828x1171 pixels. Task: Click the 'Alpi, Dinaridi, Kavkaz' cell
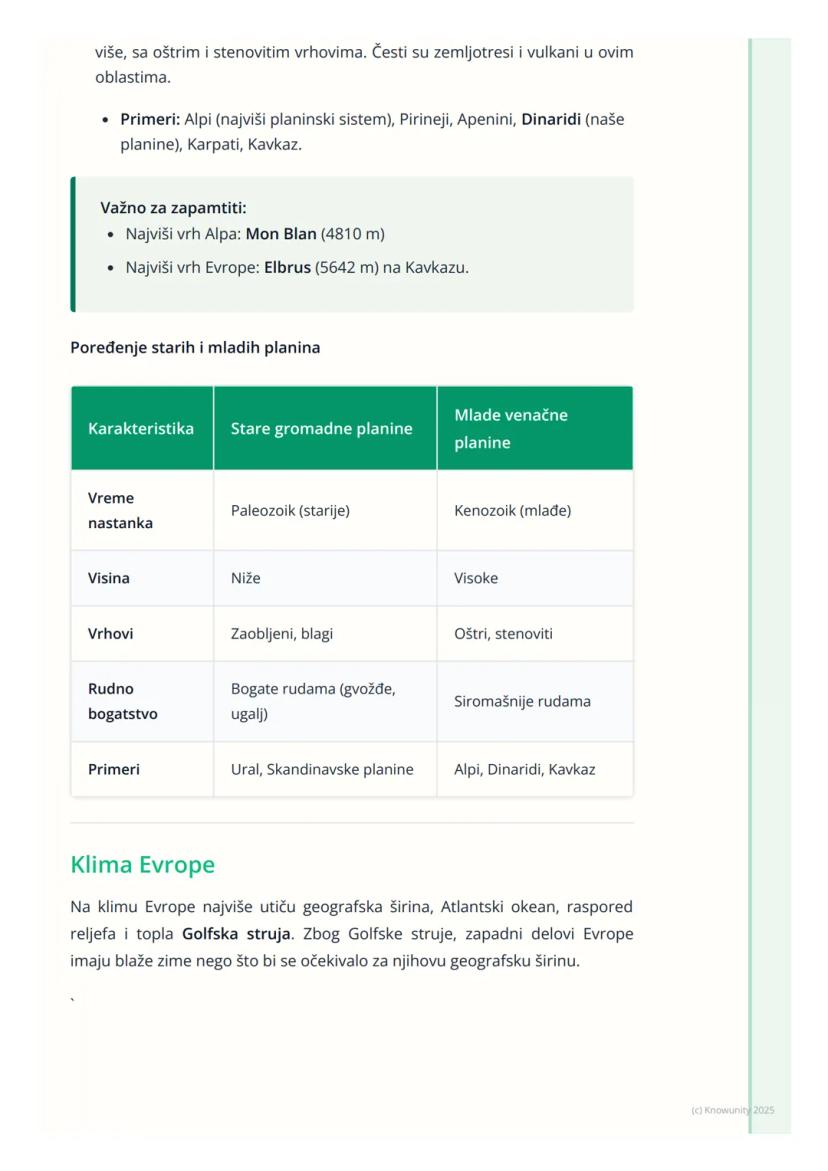tap(524, 769)
